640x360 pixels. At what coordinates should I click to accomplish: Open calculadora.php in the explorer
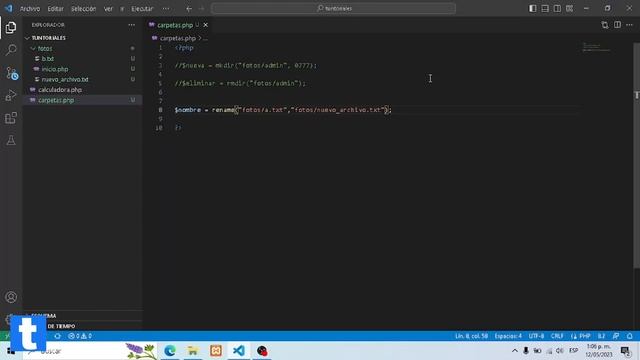[60, 90]
